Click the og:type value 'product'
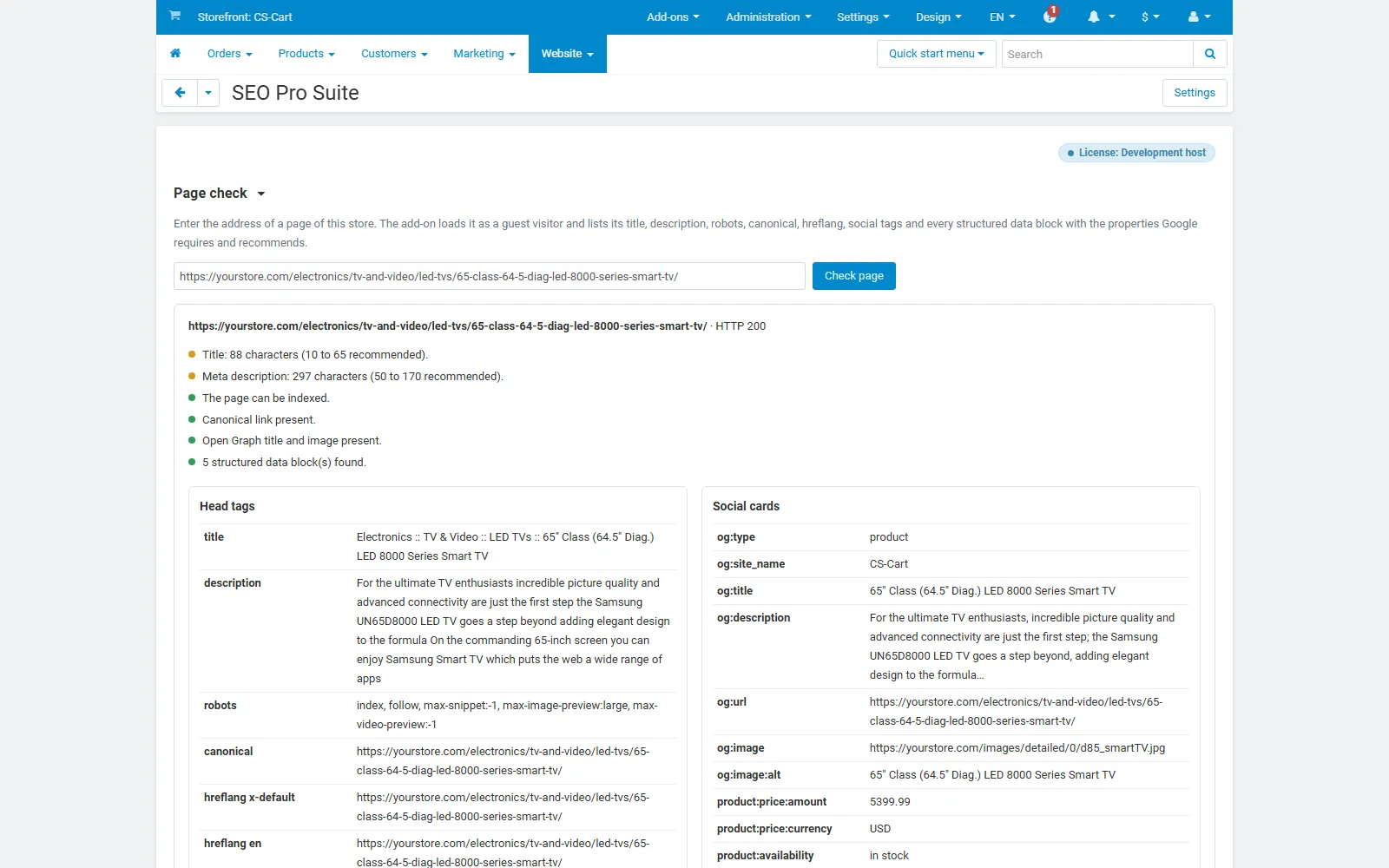Image resolution: width=1389 pixels, height=868 pixels. click(x=889, y=537)
